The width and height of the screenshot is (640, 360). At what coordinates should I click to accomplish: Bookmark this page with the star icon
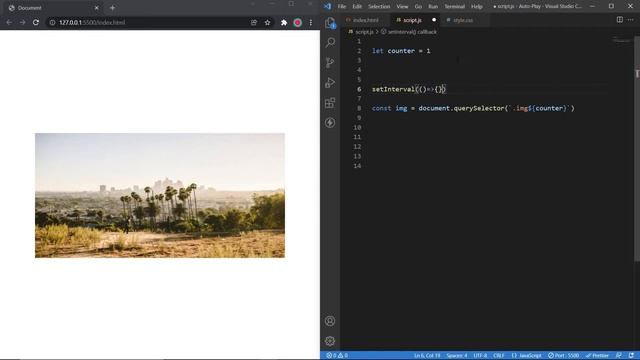267,22
